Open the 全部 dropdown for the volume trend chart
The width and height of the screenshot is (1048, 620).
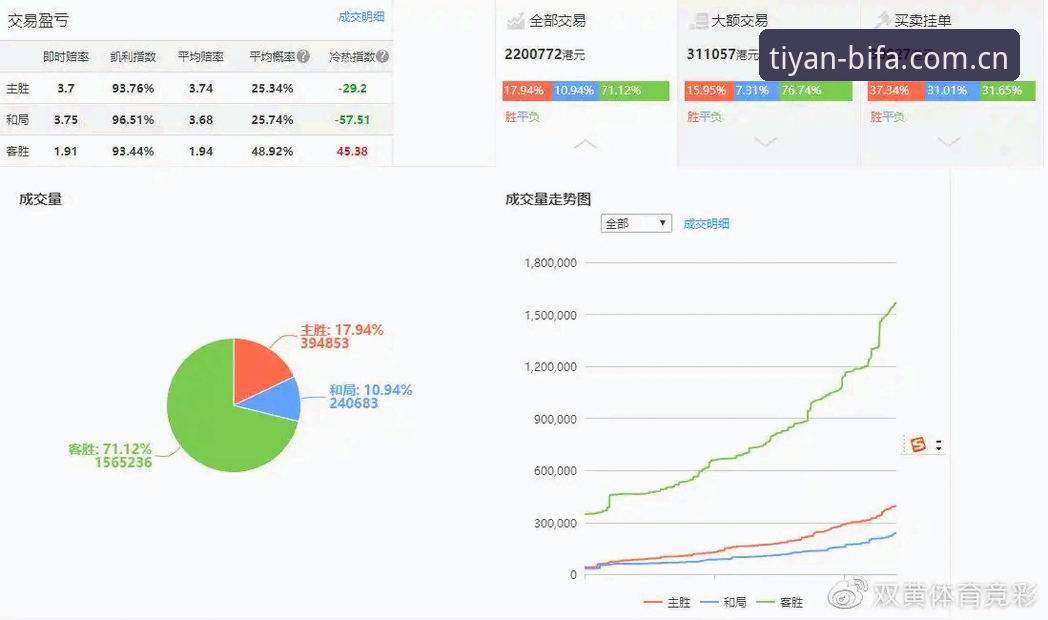636,223
